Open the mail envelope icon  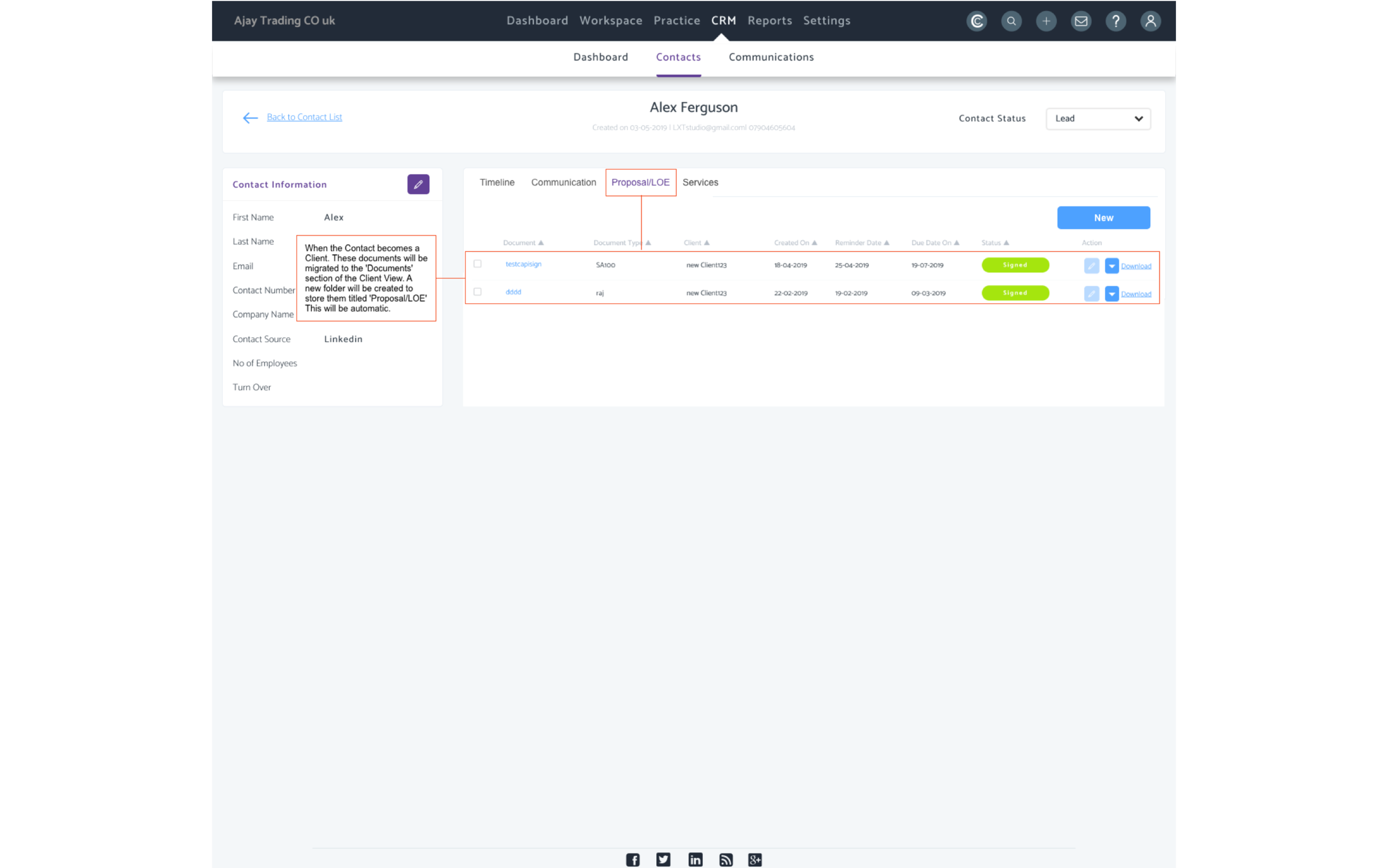(1082, 21)
